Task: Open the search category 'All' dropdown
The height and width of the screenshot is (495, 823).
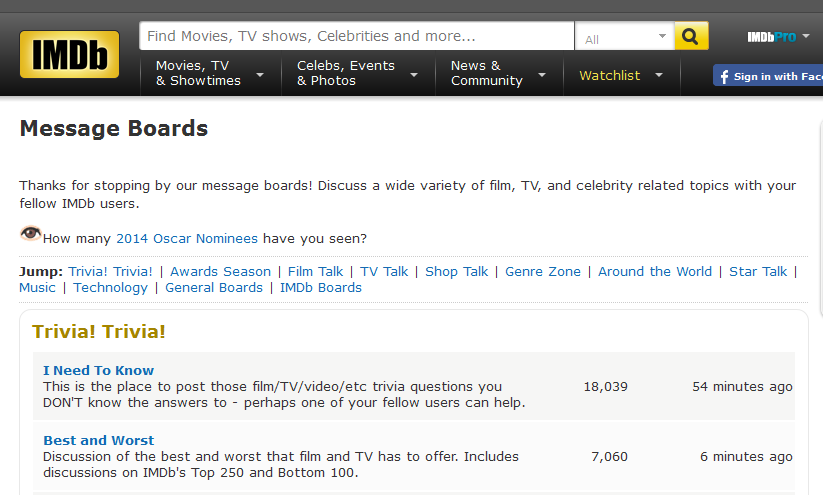Action: pos(625,38)
